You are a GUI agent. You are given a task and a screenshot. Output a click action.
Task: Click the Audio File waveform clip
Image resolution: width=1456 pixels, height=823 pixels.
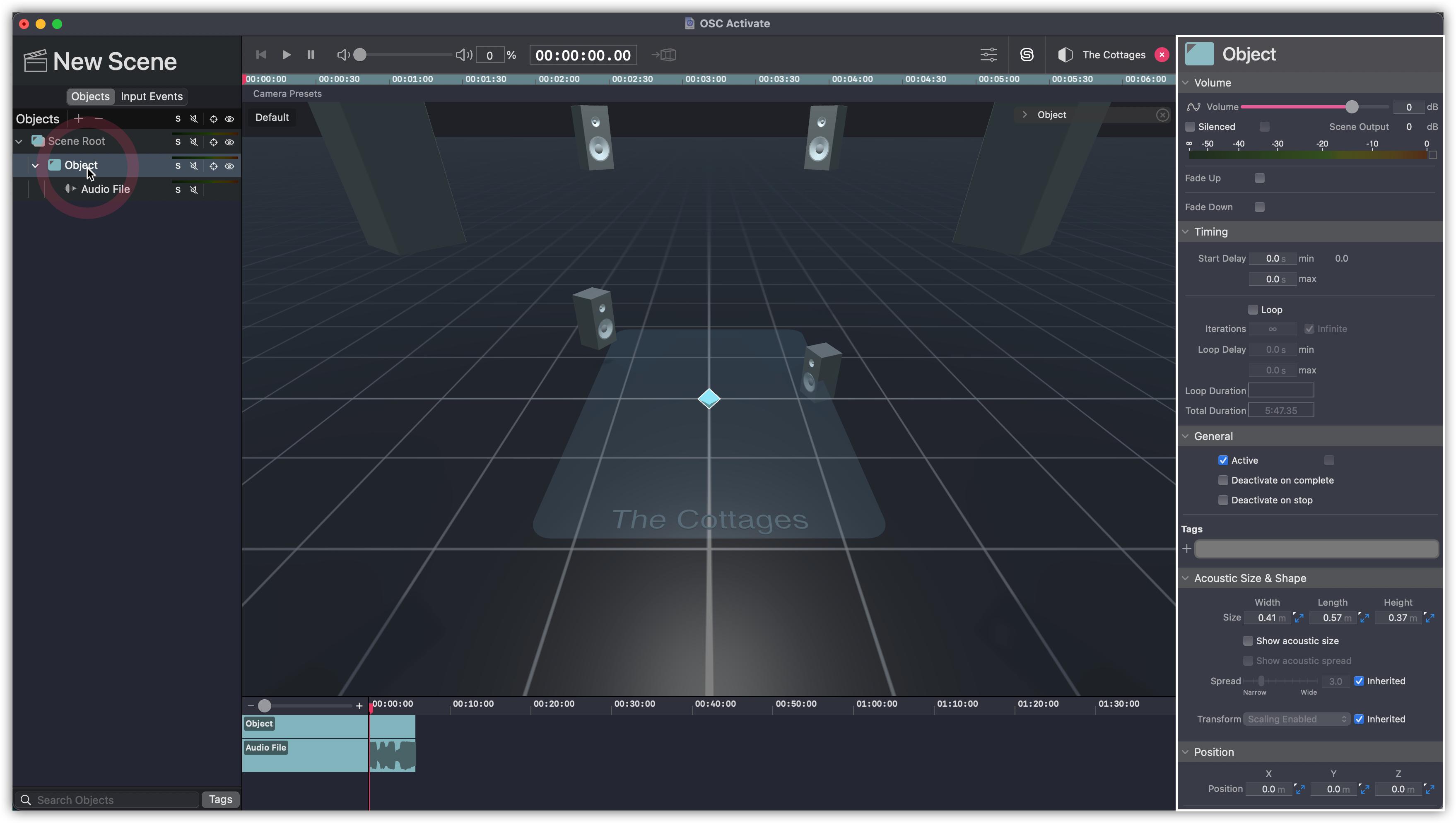tap(392, 755)
